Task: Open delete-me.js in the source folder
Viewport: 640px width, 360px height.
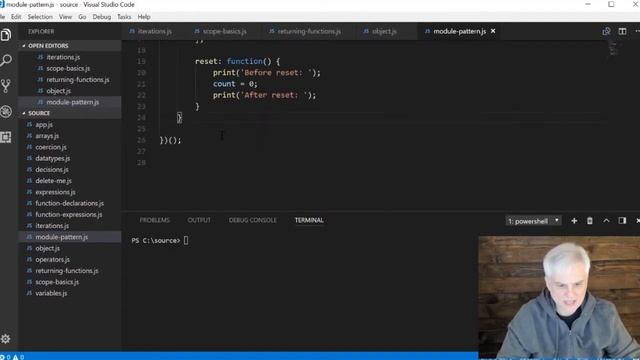Action: pyautogui.click(x=70, y=181)
